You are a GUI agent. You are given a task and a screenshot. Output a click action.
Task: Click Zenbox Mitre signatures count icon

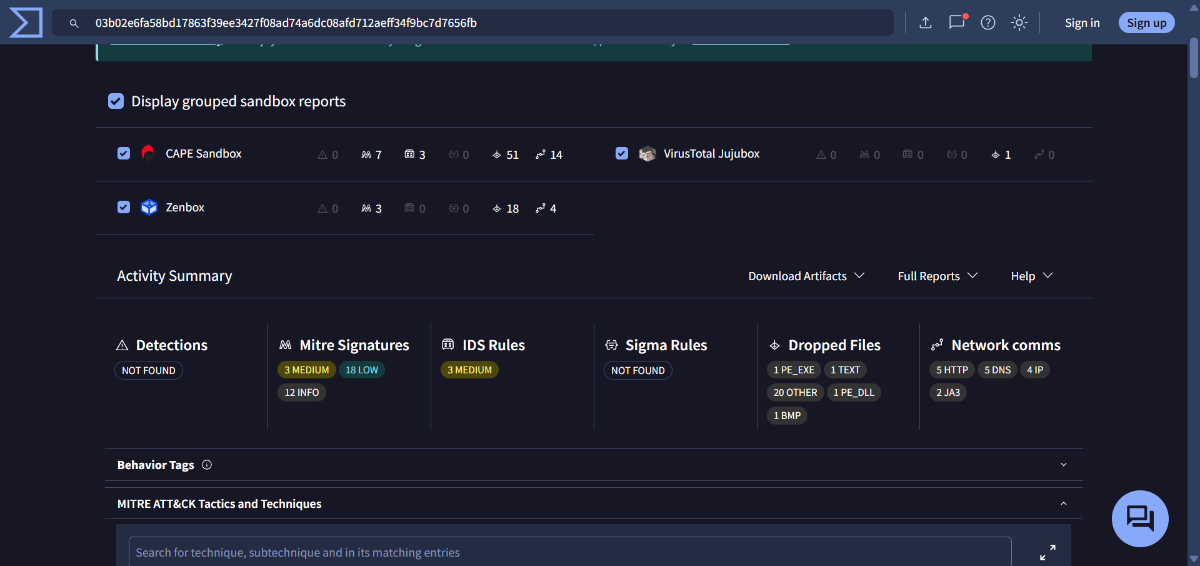click(366, 209)
